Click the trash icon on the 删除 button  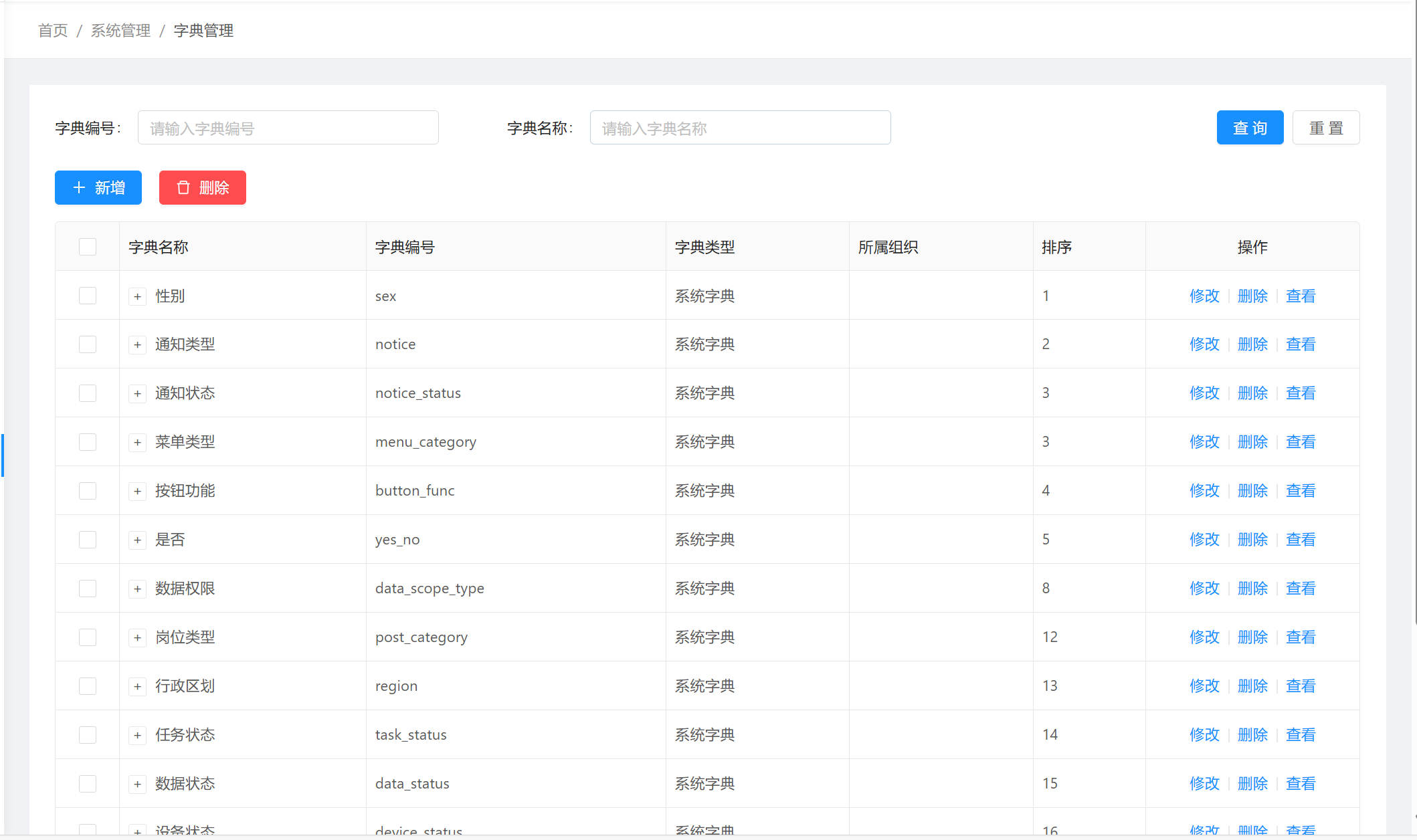click(x=184, y=188)
